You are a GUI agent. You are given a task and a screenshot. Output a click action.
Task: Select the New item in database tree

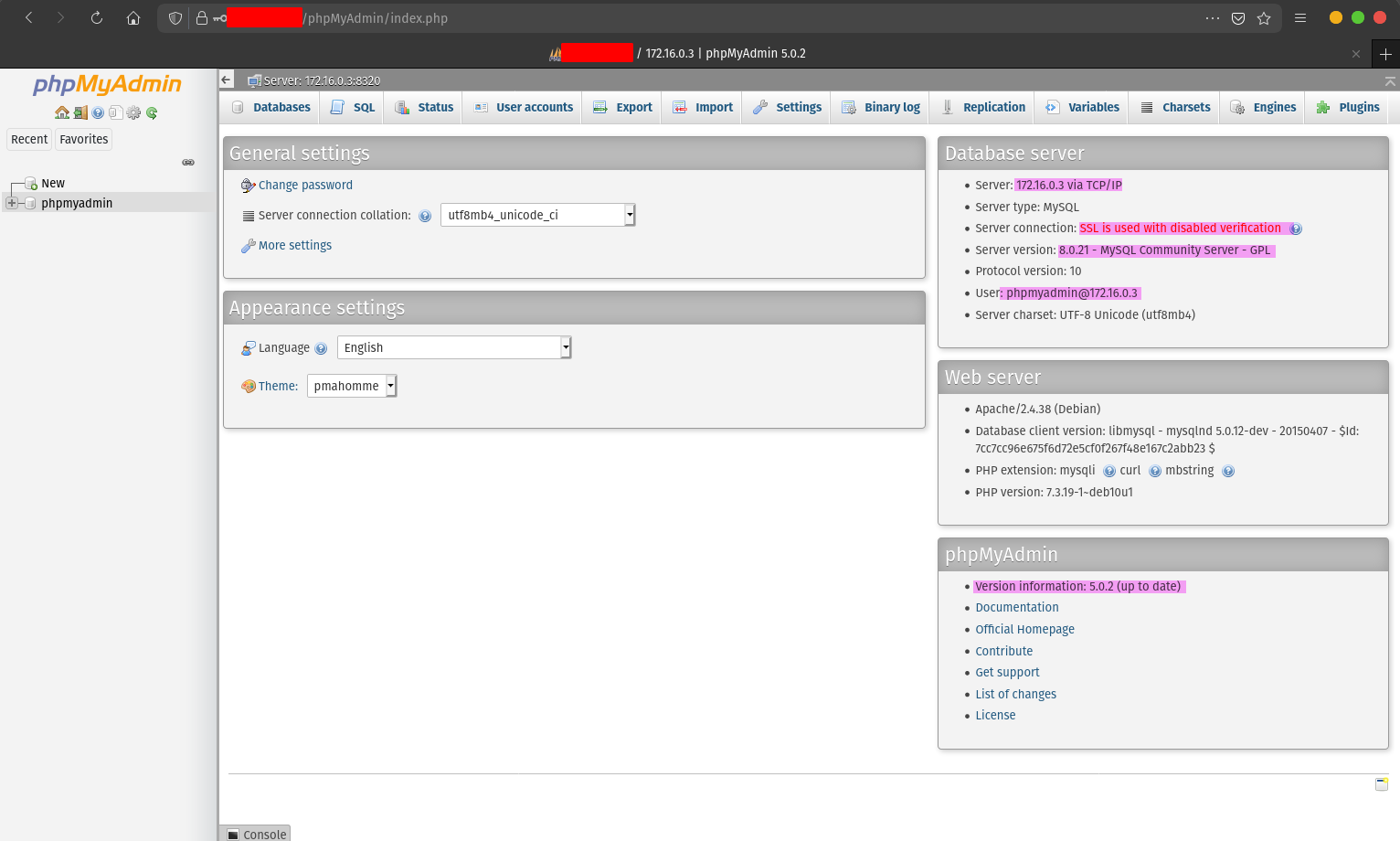pyautogui.click(x=53, y=184)
